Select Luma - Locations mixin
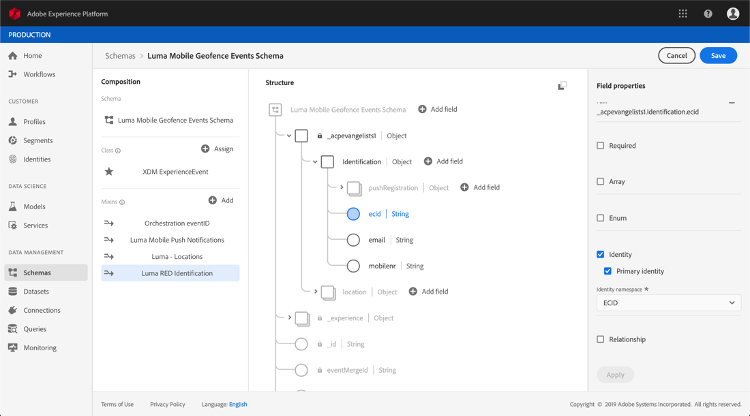Screen dimensions: 750x416 170,257
